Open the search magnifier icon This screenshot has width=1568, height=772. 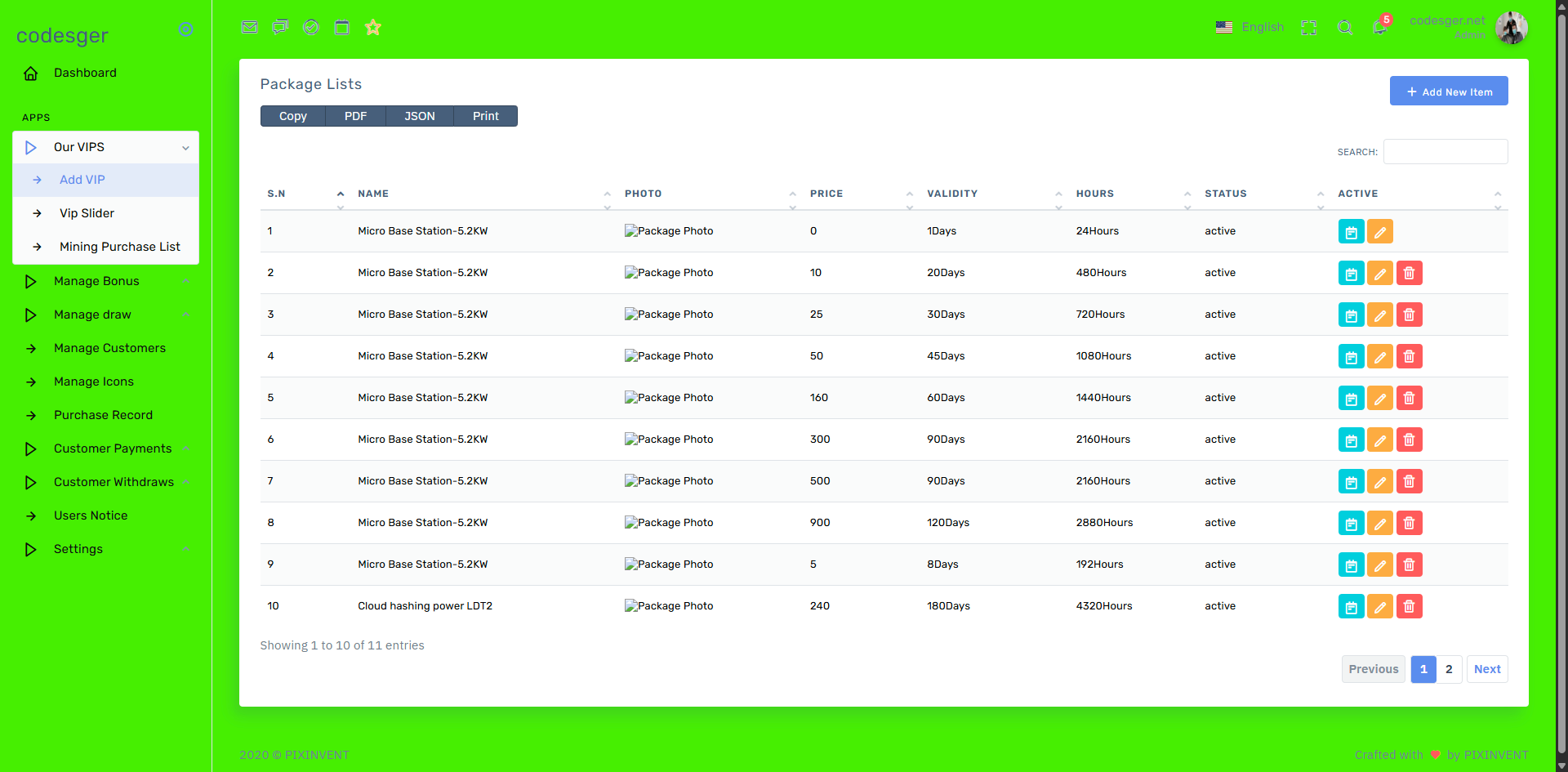1345,28
